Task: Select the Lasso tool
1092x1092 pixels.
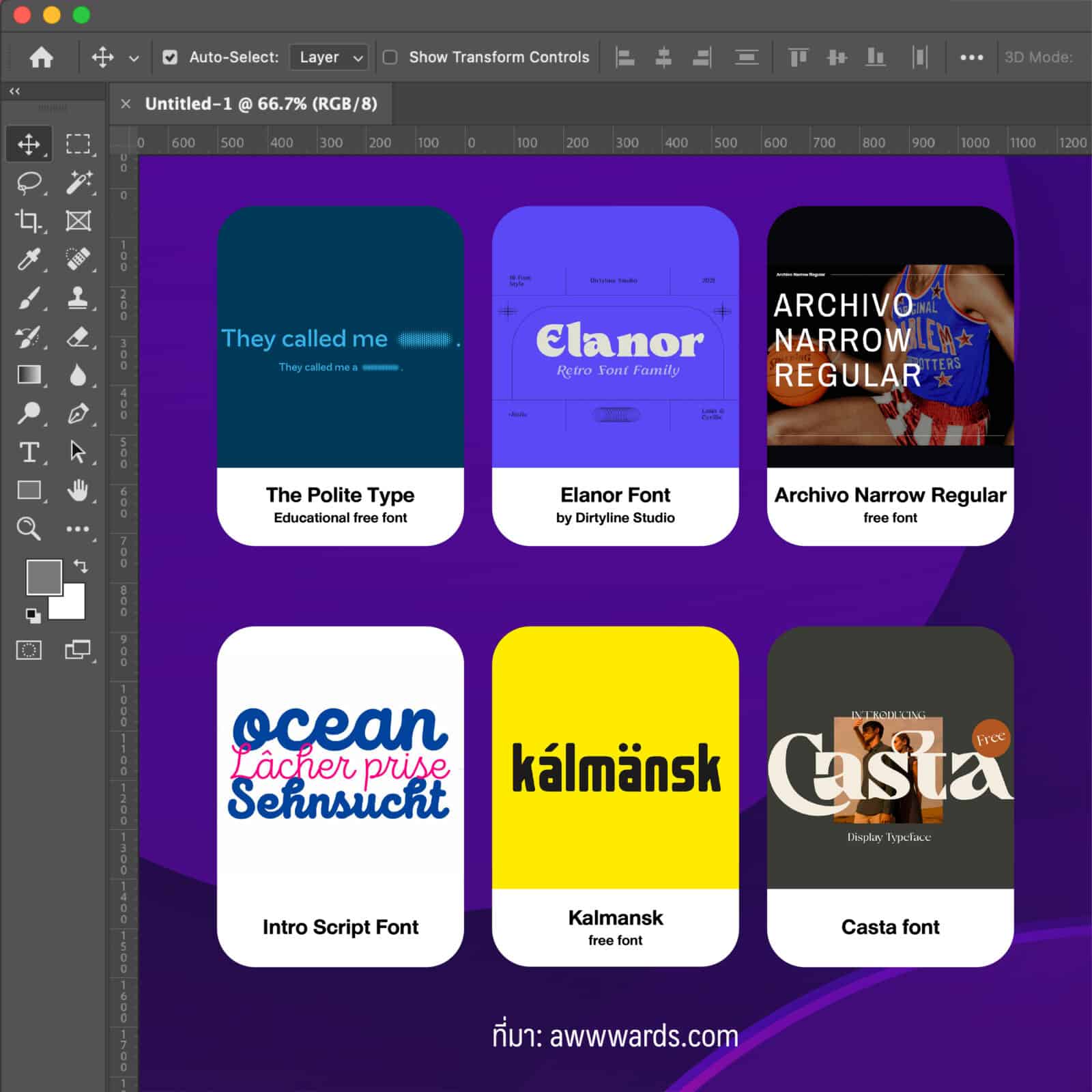Action: point(29,182)
